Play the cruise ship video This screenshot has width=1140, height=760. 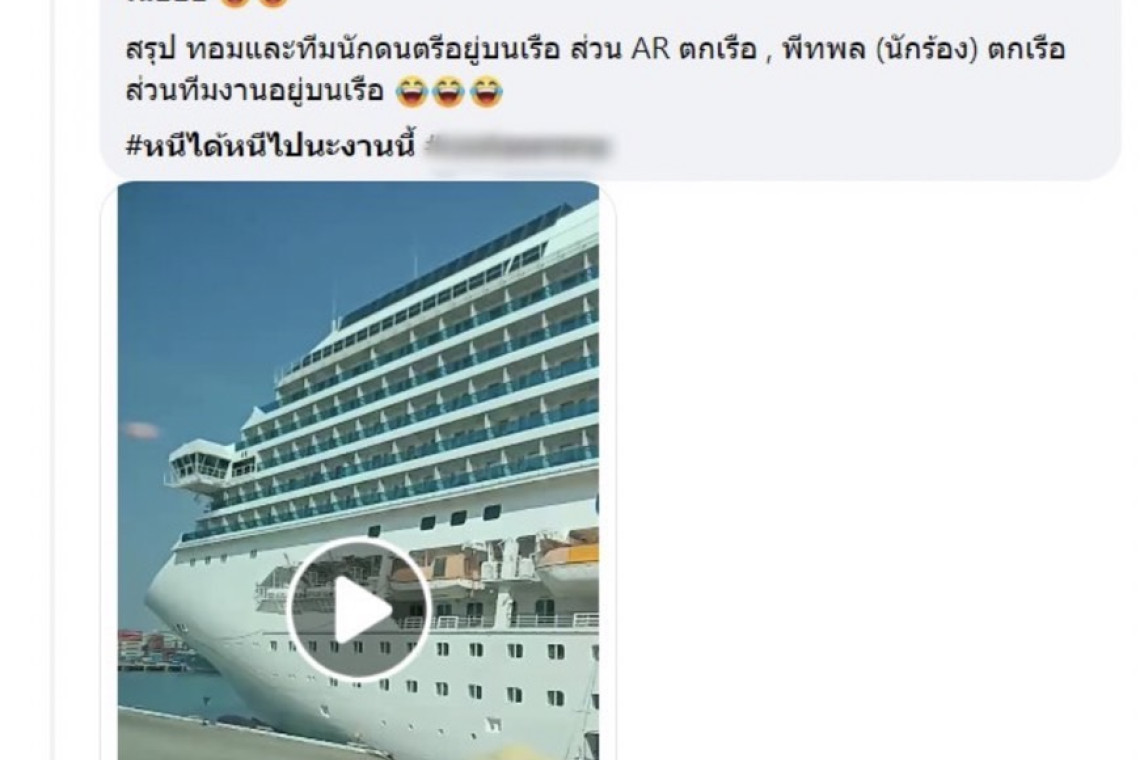(x=358, y=608)
